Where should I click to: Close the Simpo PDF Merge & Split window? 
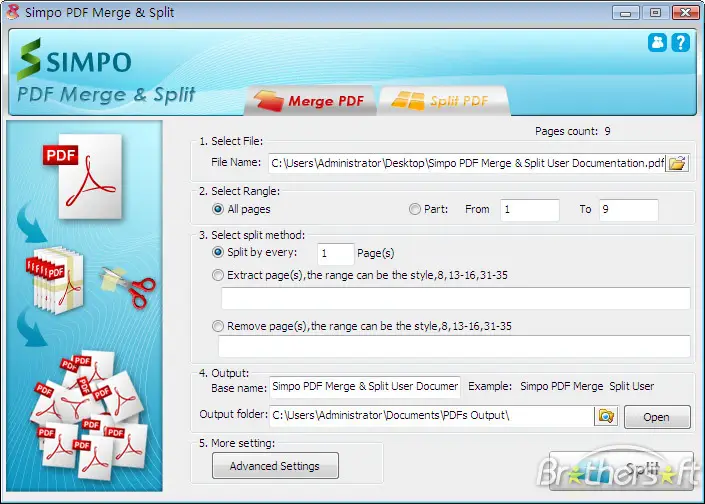tap(685, 13)
